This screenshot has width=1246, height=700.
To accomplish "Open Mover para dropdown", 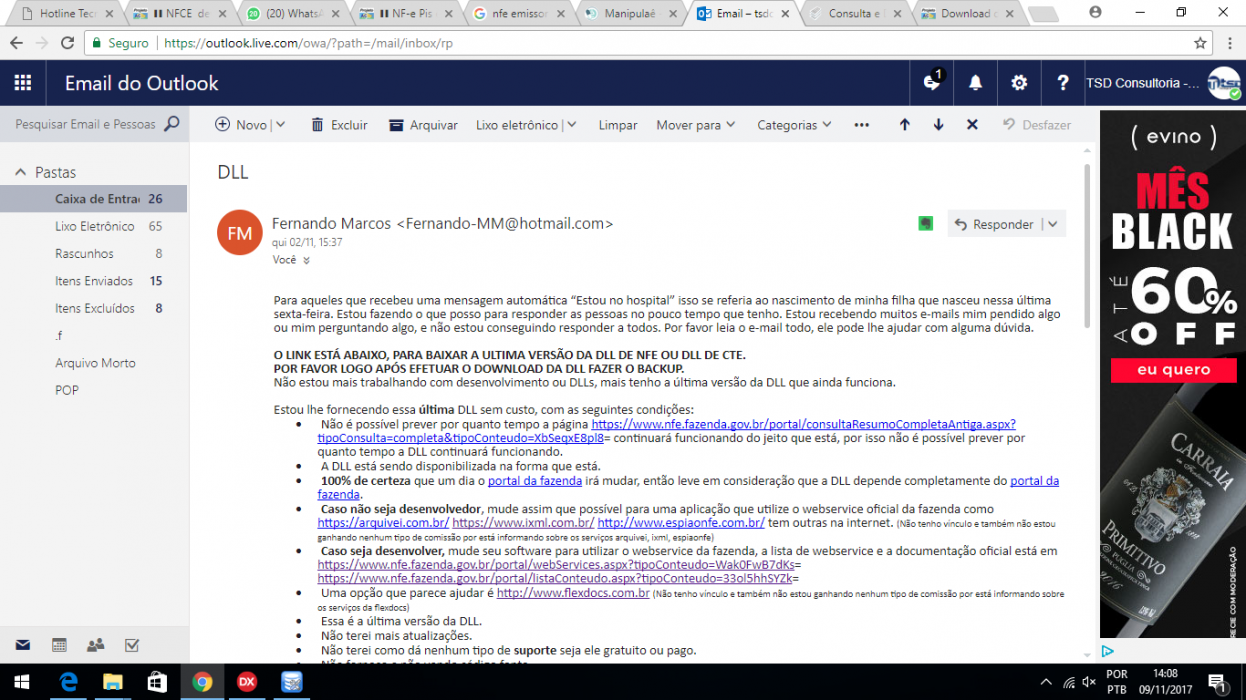I will (x=696, y=125).
